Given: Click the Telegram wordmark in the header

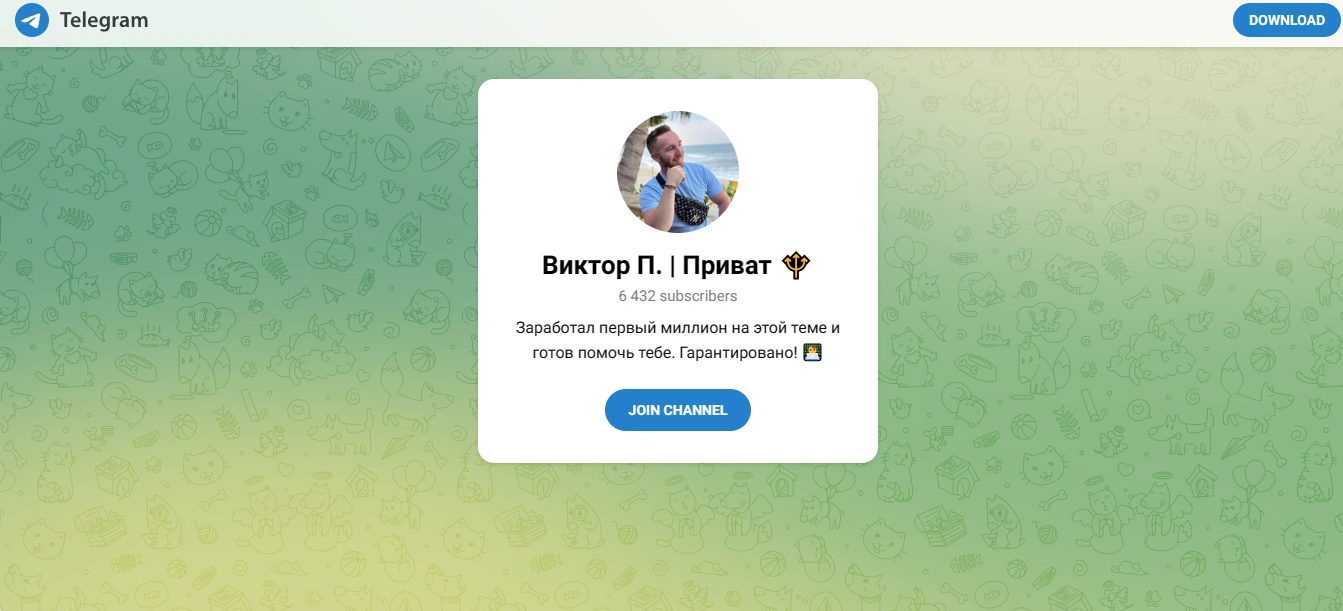Looking at the screenshot, I should click(x=104, y=20).
